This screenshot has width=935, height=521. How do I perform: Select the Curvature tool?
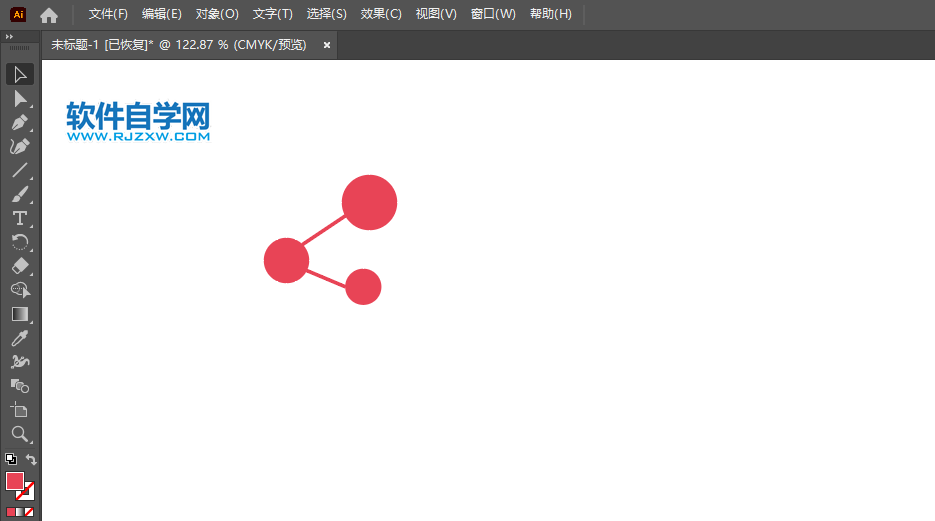coord(20,147)
